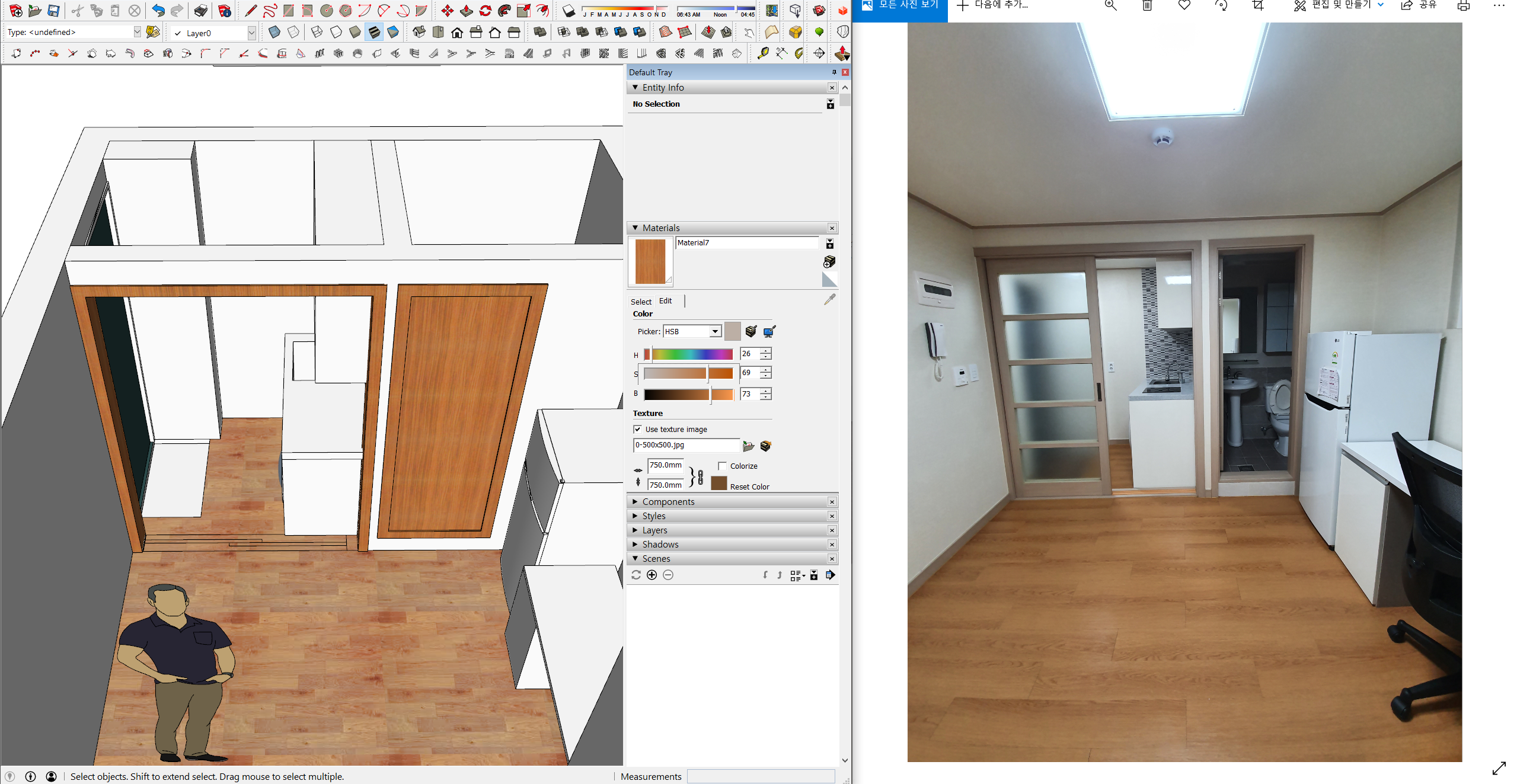Toggle the Layer0 checkmark dropdown

(x=251, y=33)
